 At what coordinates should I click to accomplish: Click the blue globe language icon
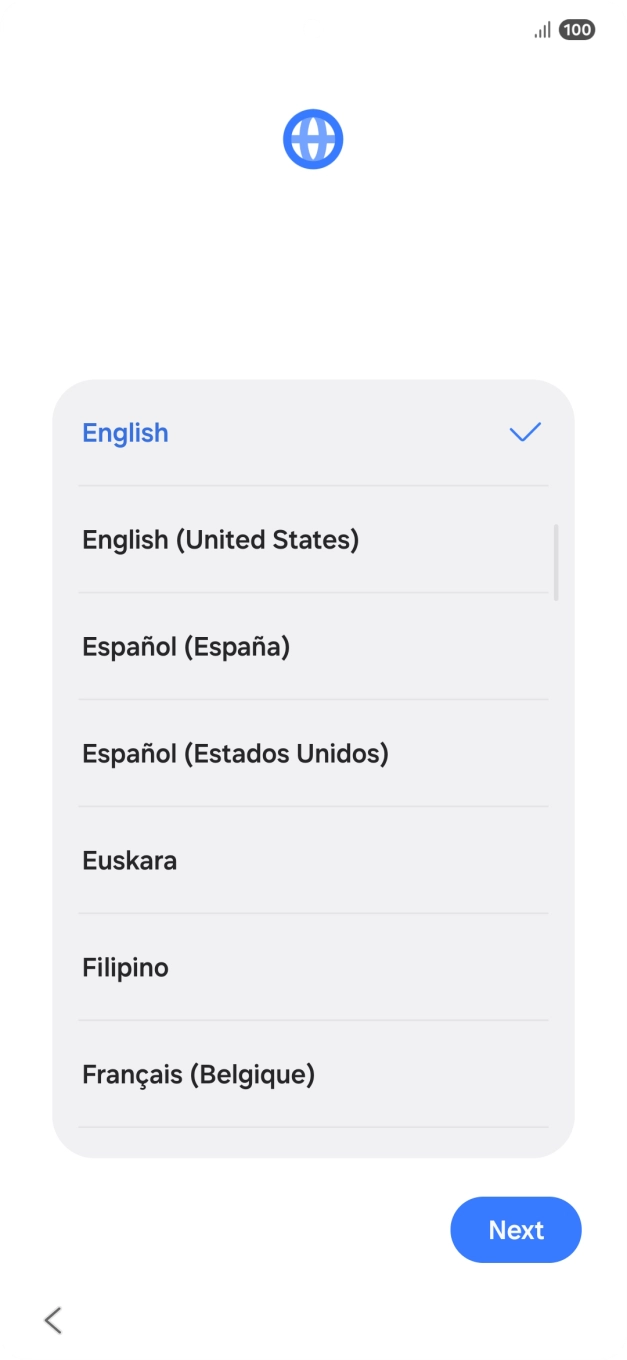(313, 138)
